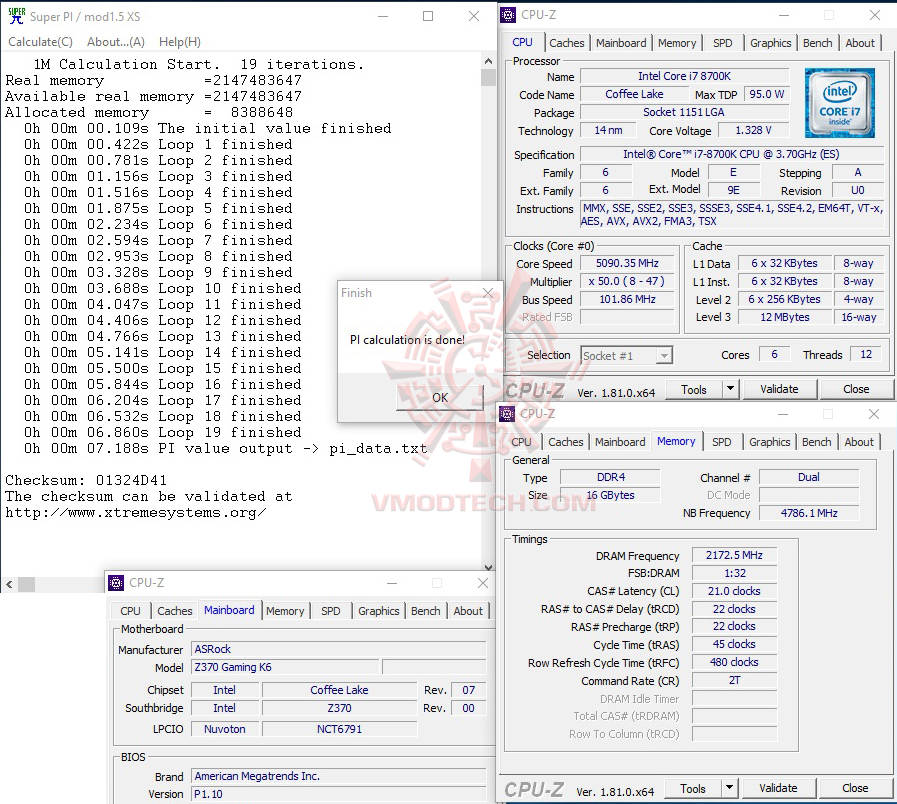Click the CPU-Z icon in Memory window titlebar
The width and height of the screenshot is (897, 804).
pyautogui.click(x=506, y=413)
